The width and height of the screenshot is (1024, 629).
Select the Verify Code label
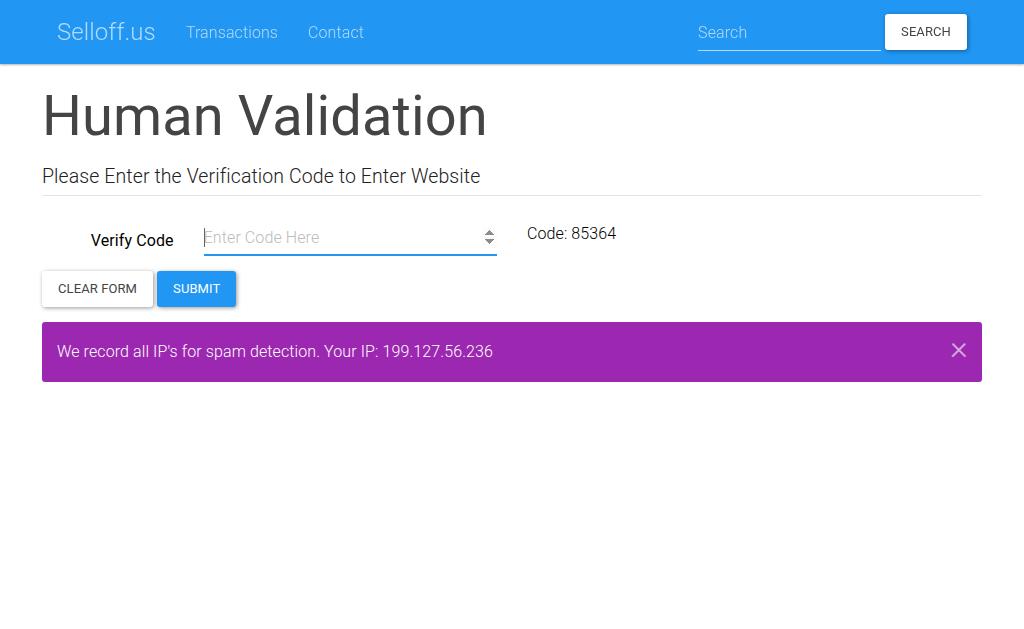(132, 240)
